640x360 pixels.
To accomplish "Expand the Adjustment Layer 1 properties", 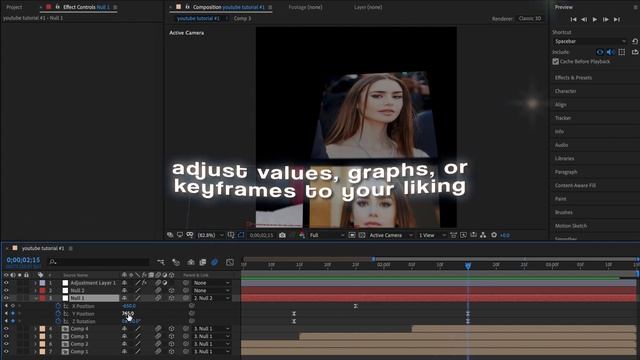I will [x=36, y=283].
